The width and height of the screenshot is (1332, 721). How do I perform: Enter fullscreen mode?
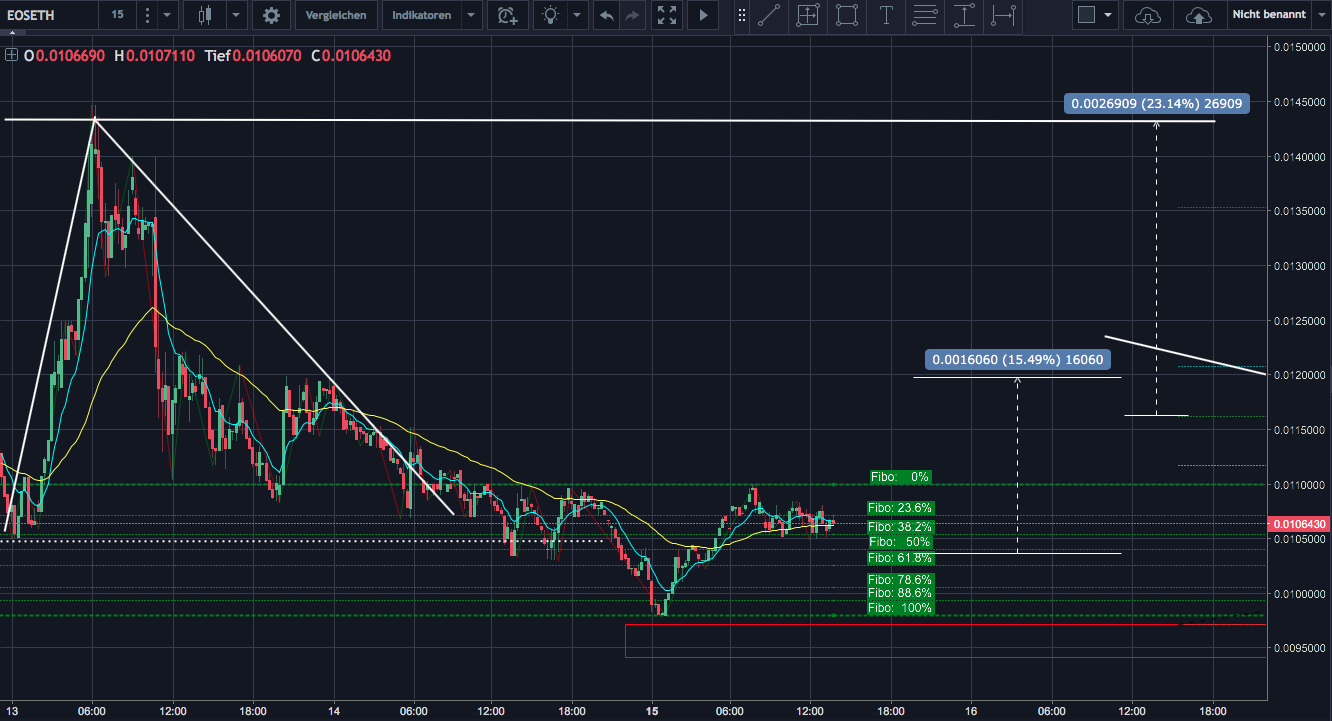pyautogui.click(x=666, y=15)
